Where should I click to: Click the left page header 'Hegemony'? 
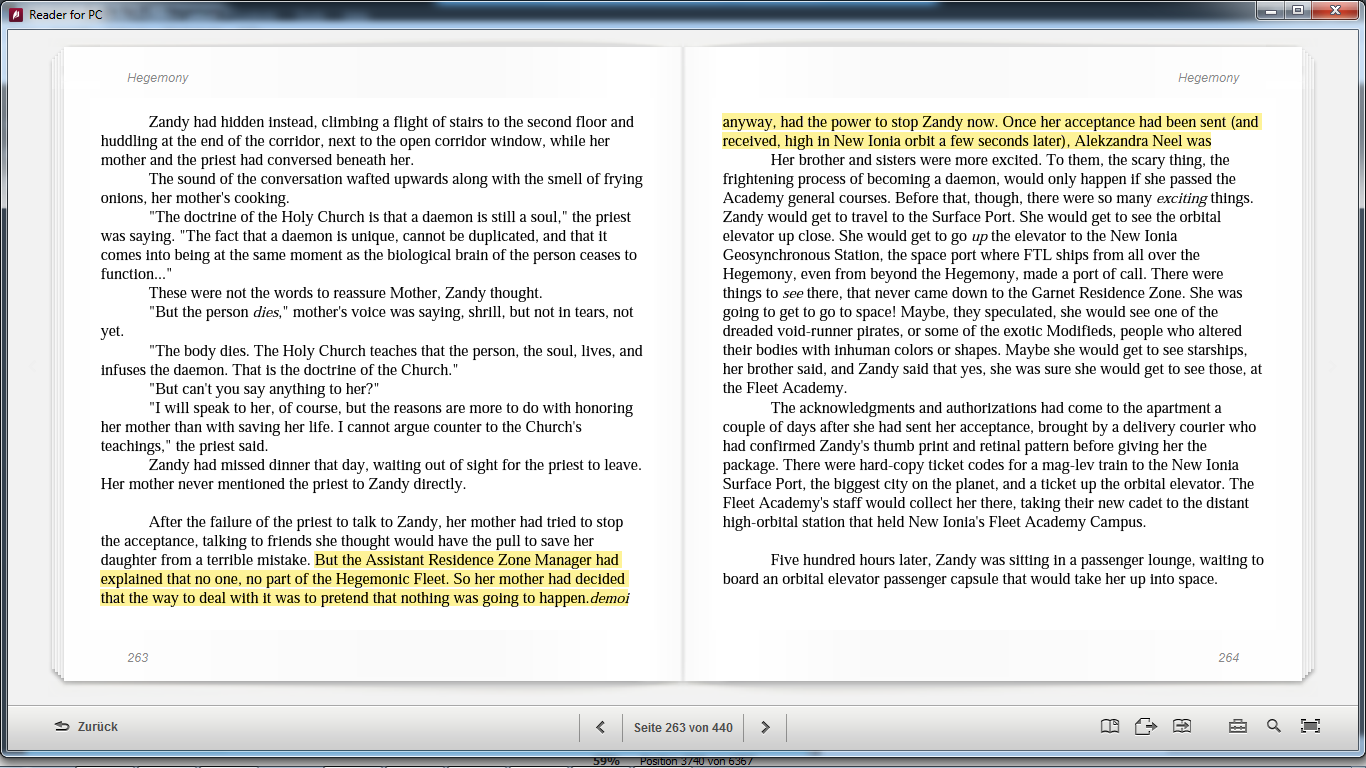click(x=158, y=77)
